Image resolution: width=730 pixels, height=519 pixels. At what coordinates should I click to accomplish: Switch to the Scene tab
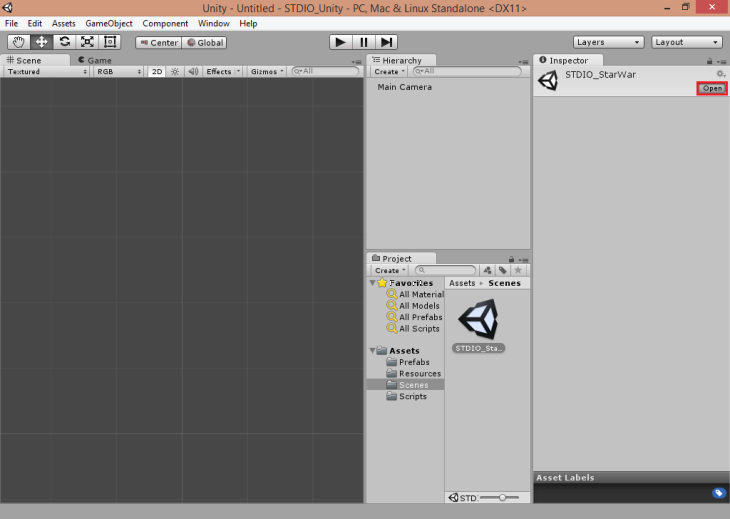pyautogui.click(x=35, y=61)
